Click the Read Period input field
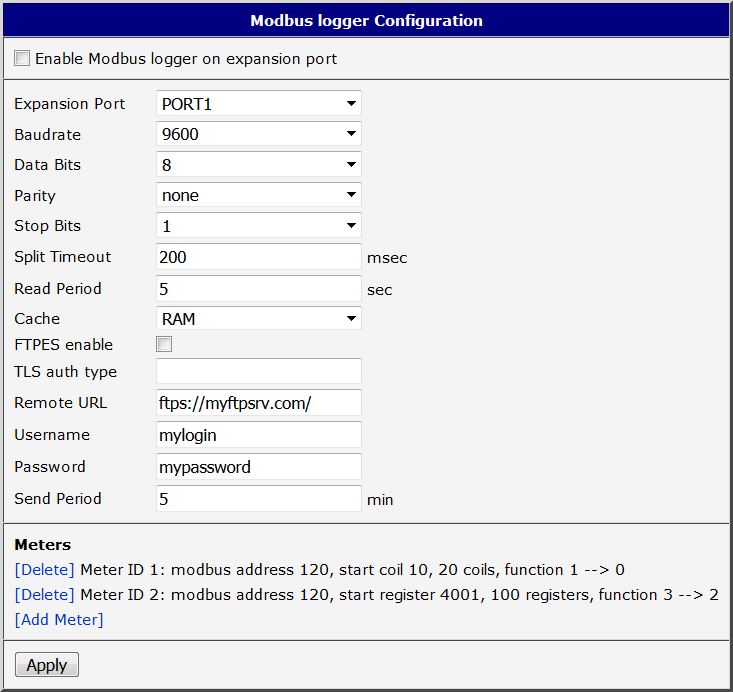Image resolution: width=733 pixels, height=692 pixels. [259, 288]
